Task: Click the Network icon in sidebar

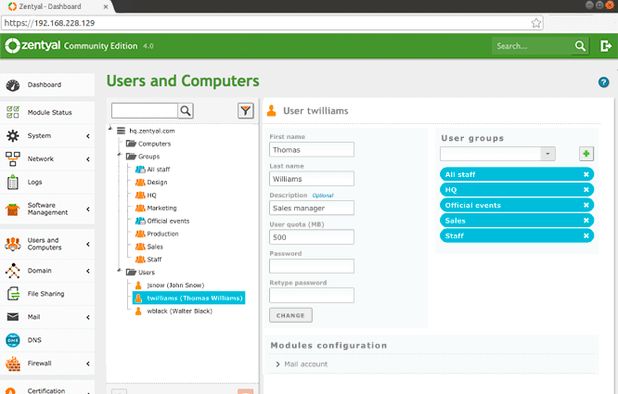Action: (x=13, y=159)
